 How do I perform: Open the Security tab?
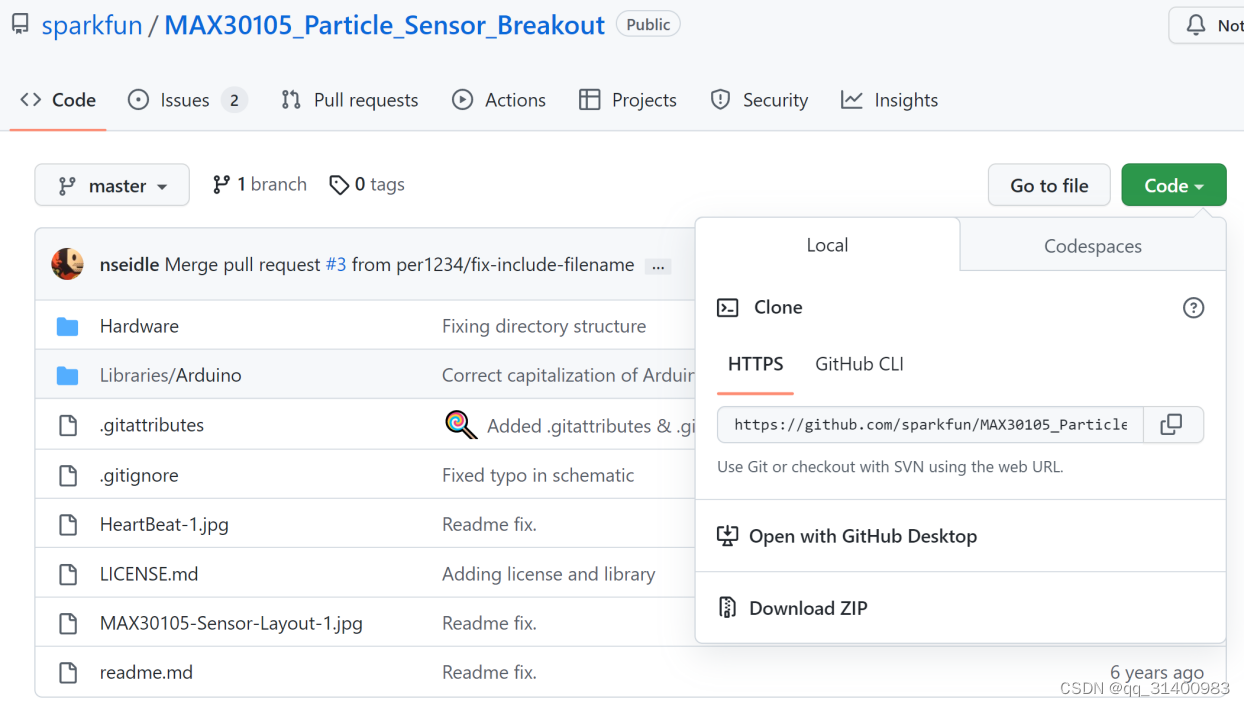[x=759, y=100]
